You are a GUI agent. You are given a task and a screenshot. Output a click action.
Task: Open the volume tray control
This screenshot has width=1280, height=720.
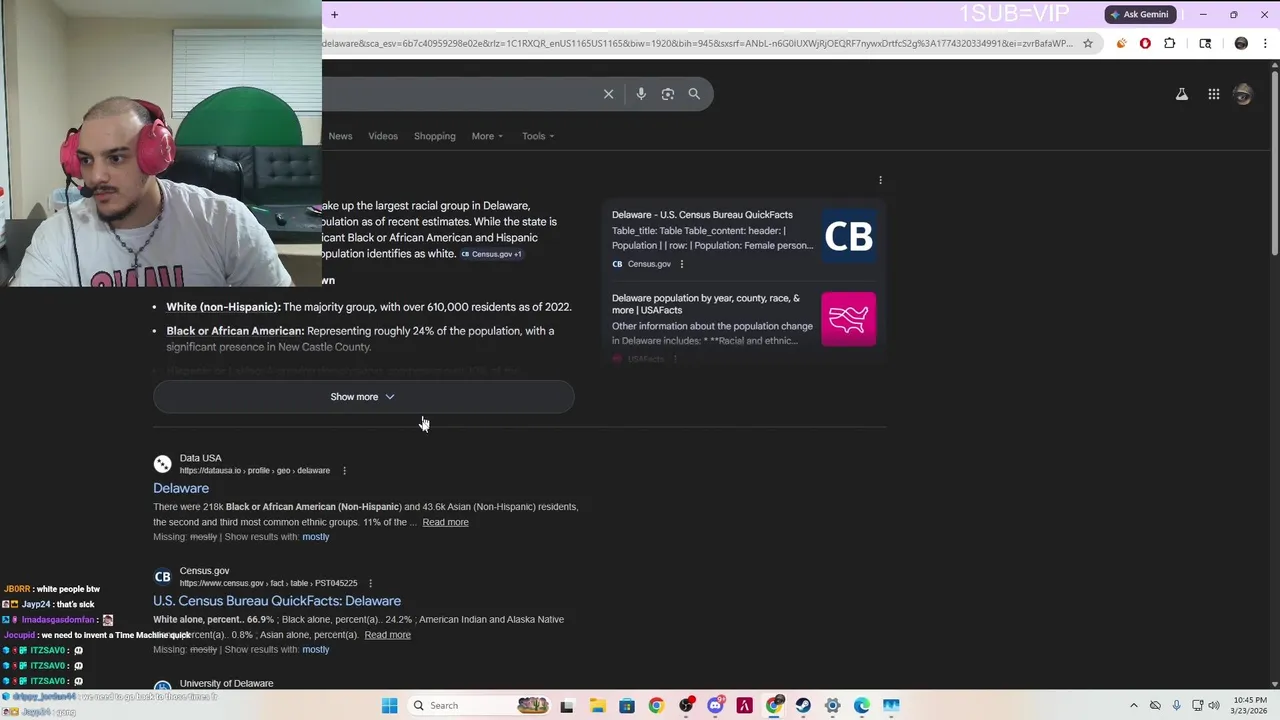[x=1214, y=706]
